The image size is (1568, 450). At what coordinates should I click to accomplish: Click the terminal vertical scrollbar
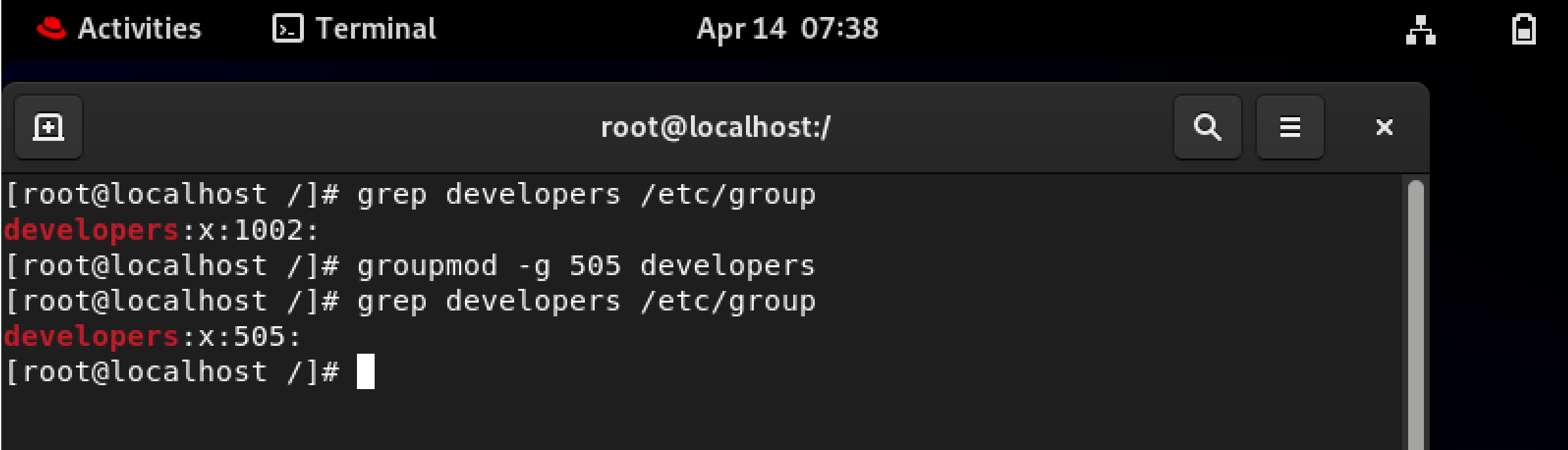1415,314
